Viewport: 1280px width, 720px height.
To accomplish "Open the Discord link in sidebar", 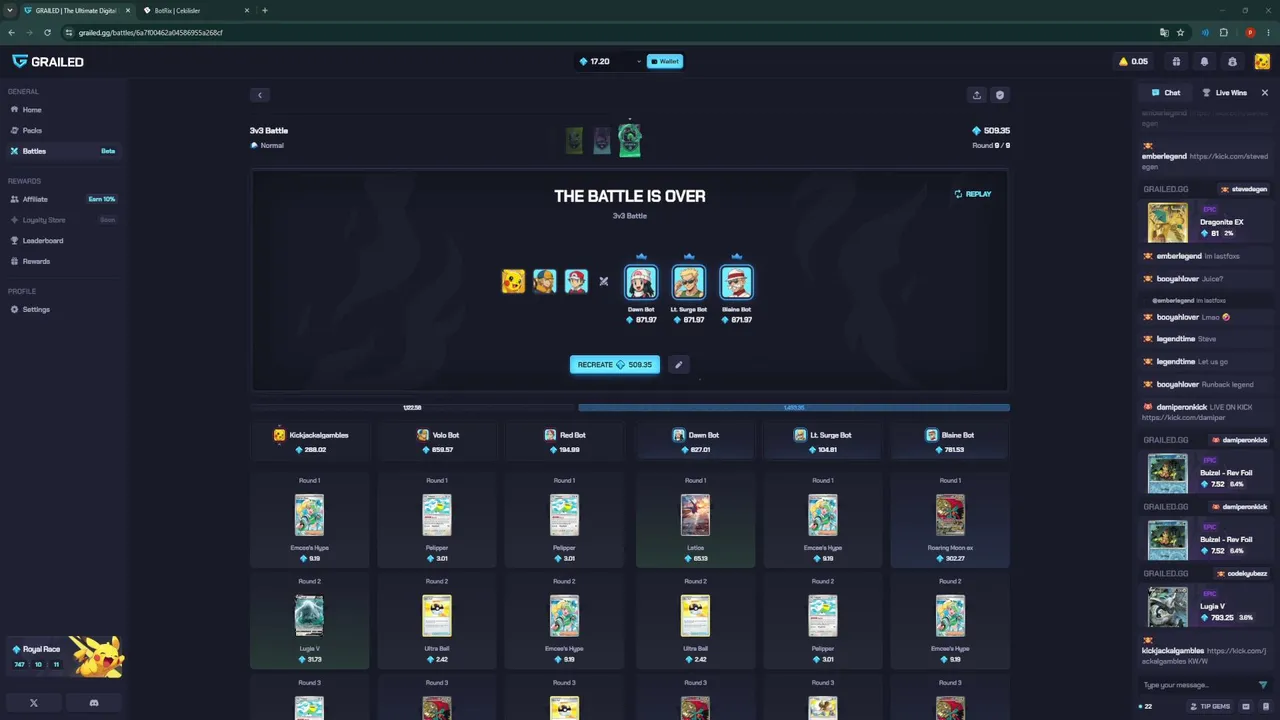I will 94,703.
